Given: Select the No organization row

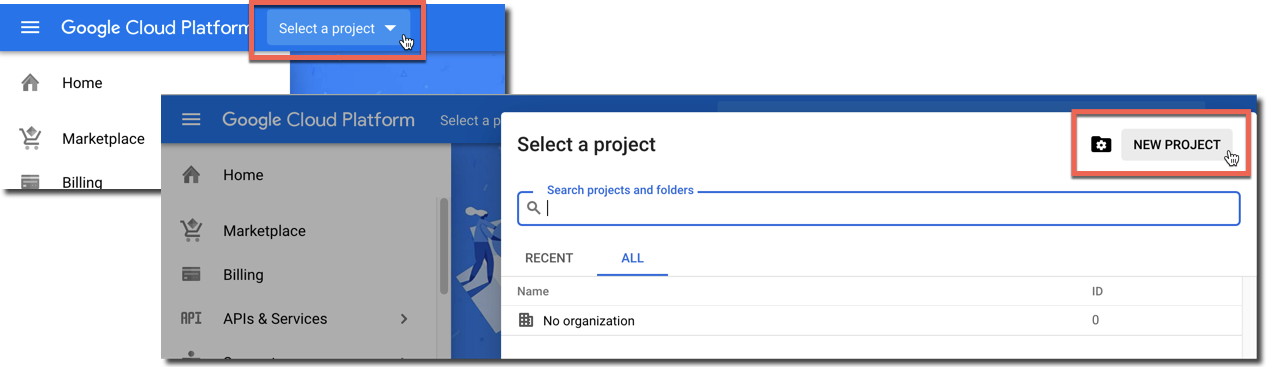Looking at the screenshot, I should coord(870,320).
